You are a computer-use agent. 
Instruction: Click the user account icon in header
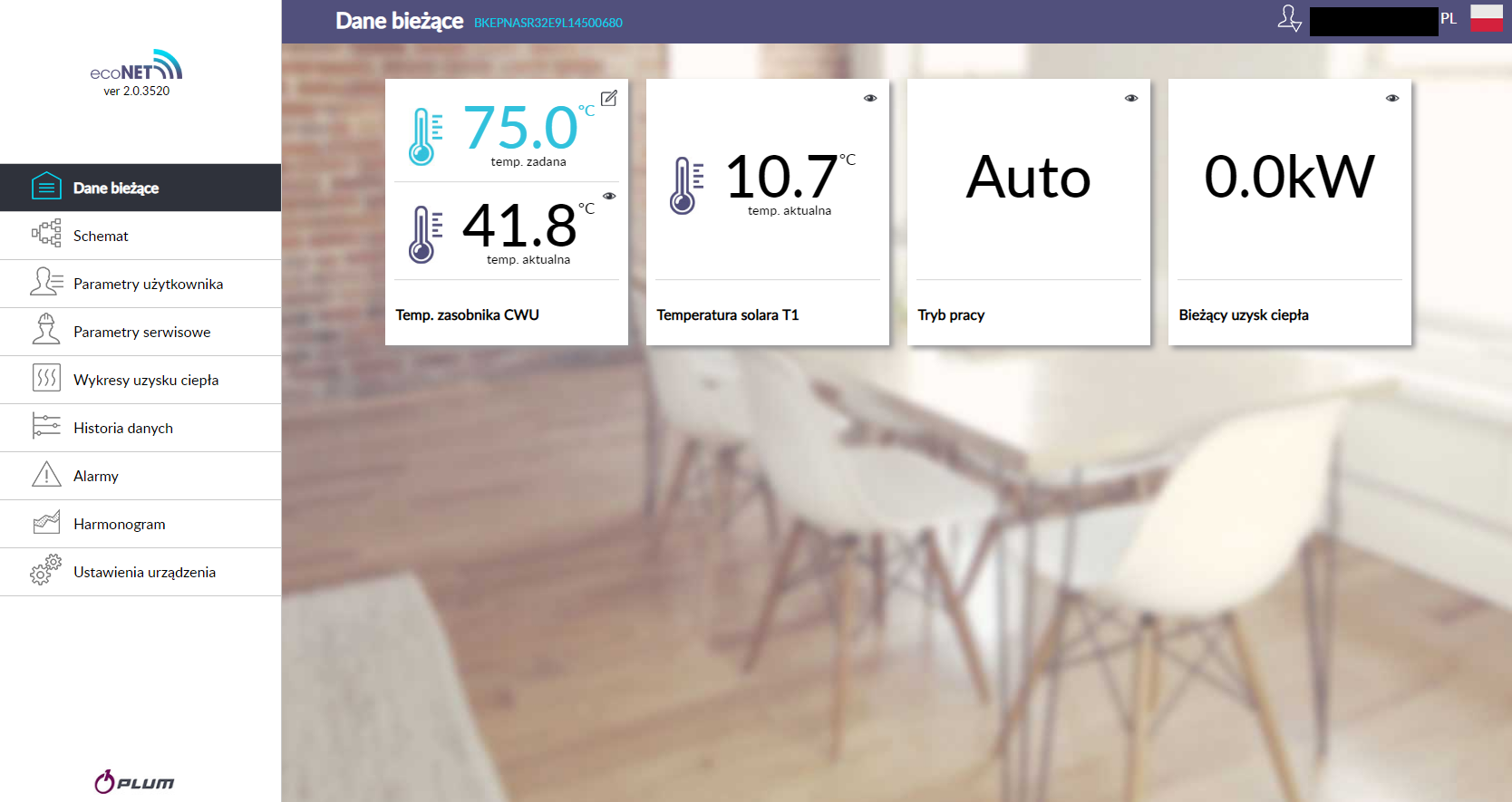point(1289,19)
